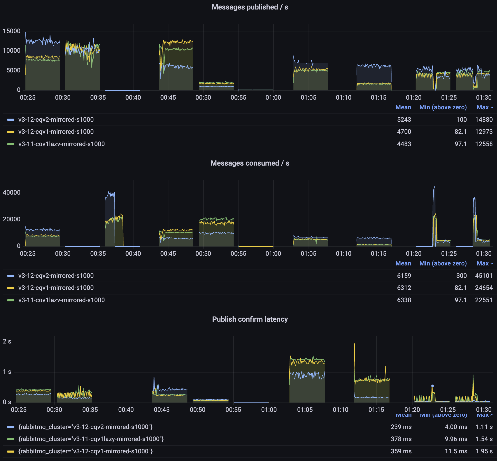Open the Messages consumed / s panel title
This screenshot has width=497, height=461.
(250, 163)
